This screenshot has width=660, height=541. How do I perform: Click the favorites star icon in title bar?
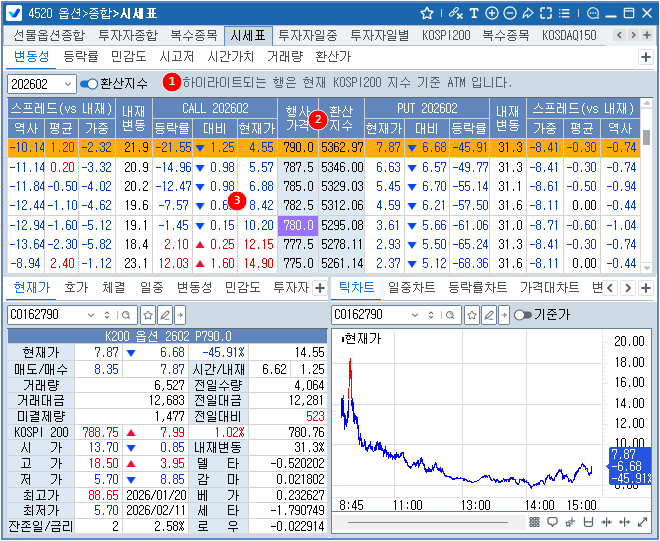pyautogui.click(x=427, y=13)
